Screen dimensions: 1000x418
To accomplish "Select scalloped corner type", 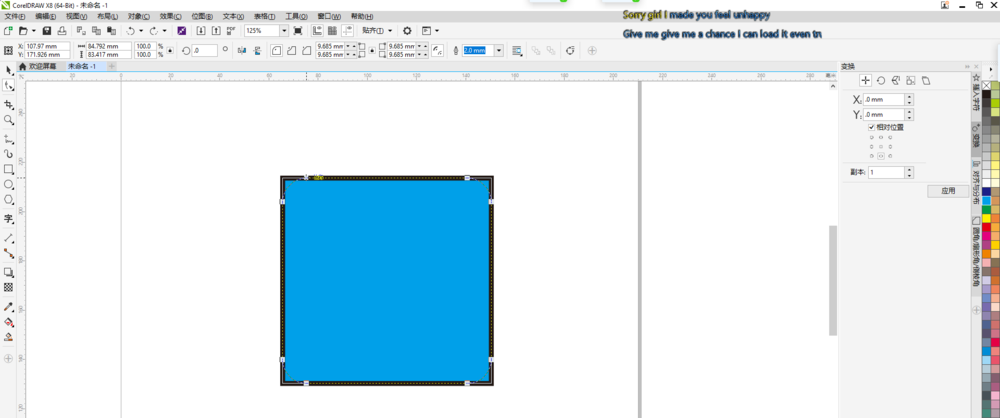I will click(291, 50).
